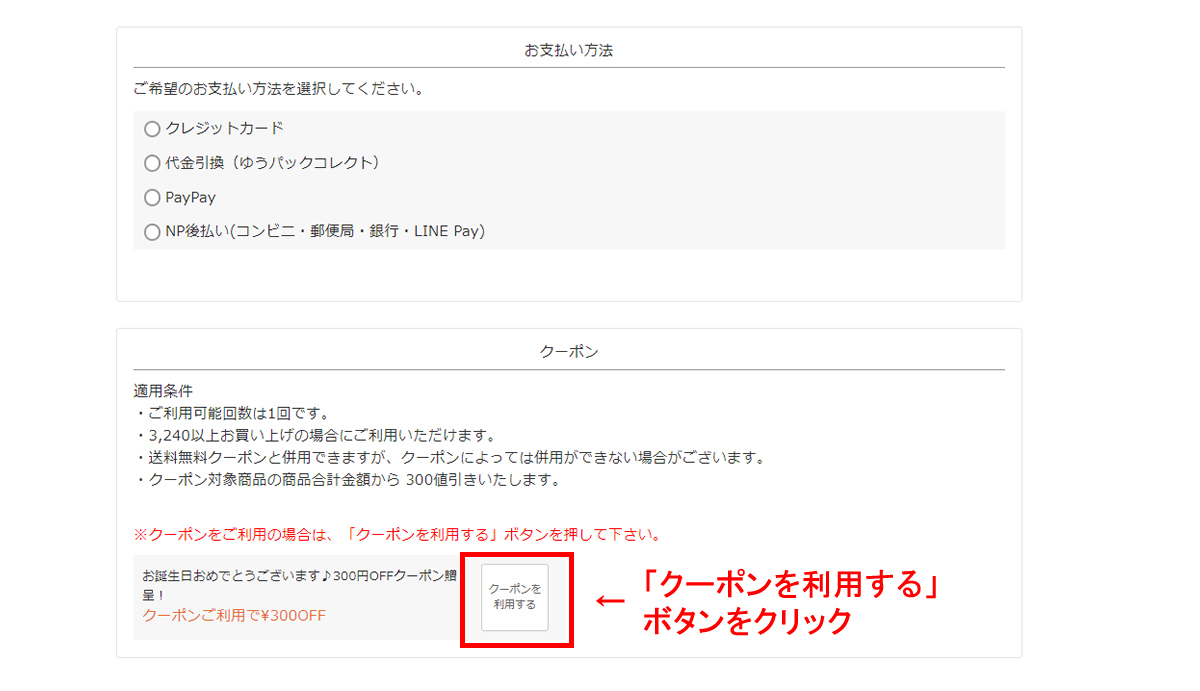Click the red ※クーポンをご利用の場合は notice
The image size is (1200, 691).
(x=397, y=534)
